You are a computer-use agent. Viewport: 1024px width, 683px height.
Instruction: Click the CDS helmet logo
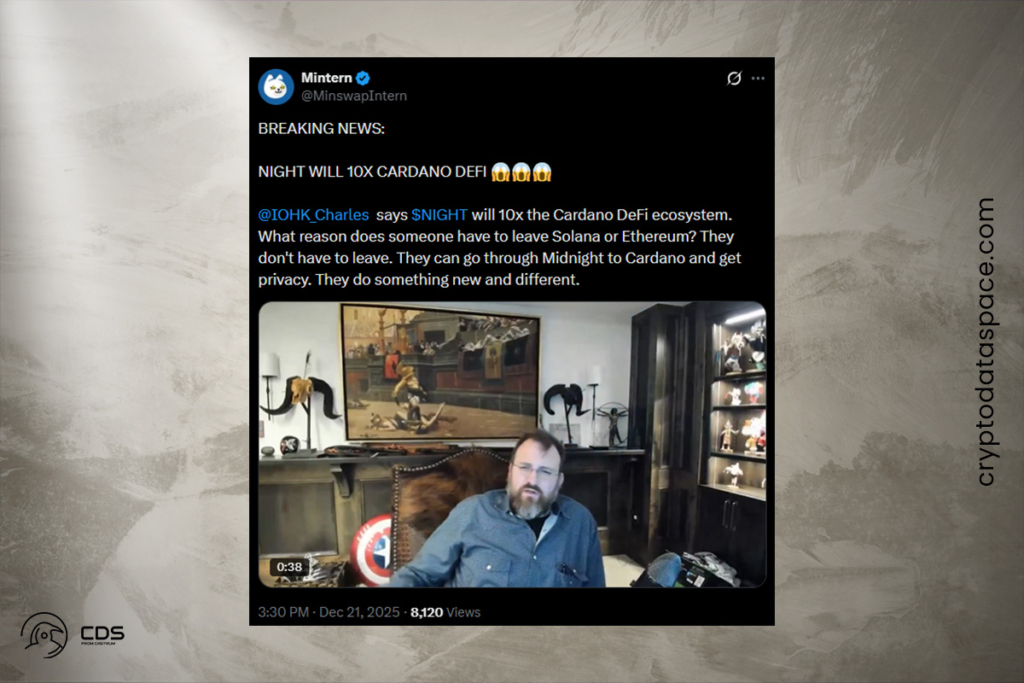(x=44, y=635)
